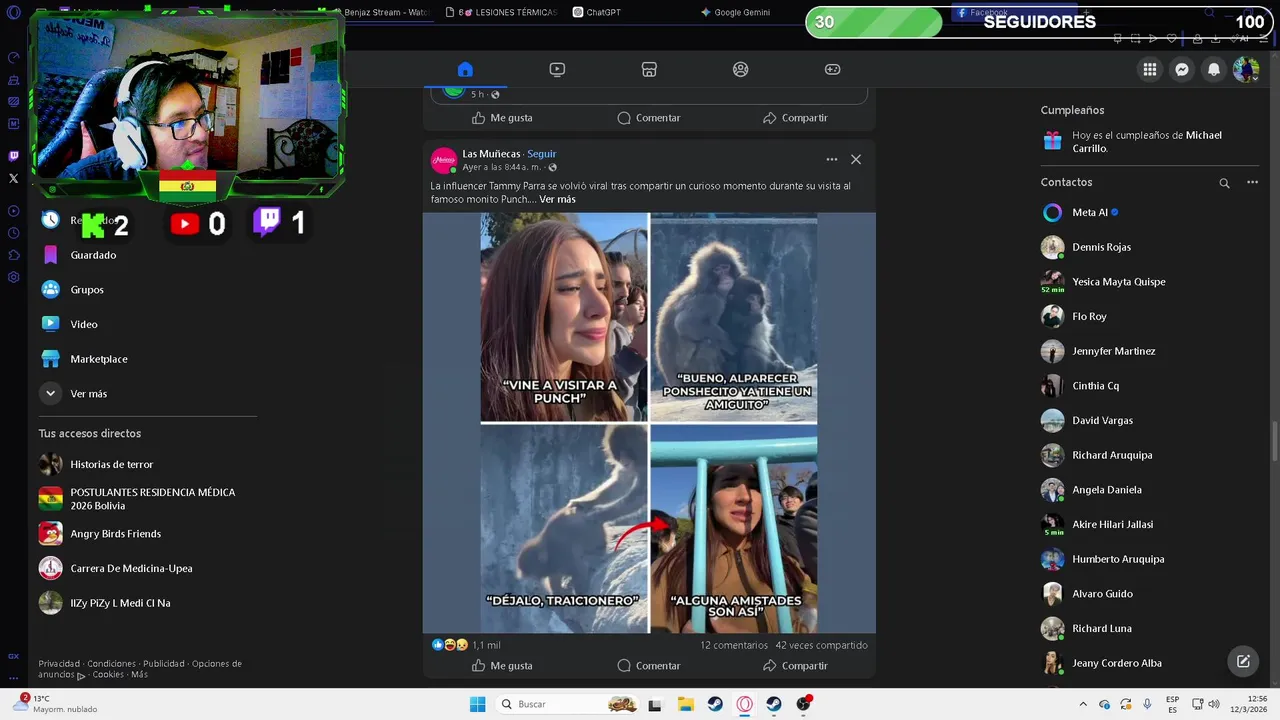Image resolution: width=1280 pixels, height=720 pixels.
Task: Search contacts with magnifier icon
Action: click(x=1224, y=183)
